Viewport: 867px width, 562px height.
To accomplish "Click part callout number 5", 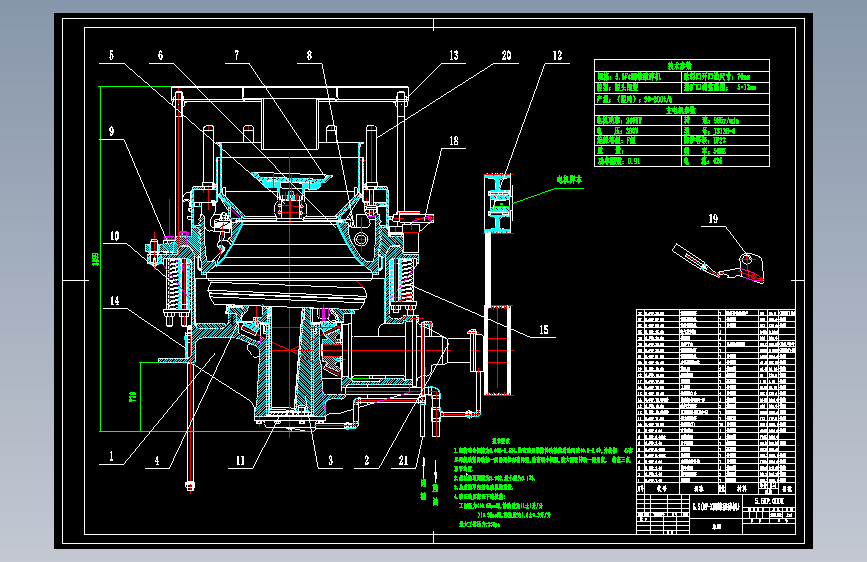I will point(112,55).
